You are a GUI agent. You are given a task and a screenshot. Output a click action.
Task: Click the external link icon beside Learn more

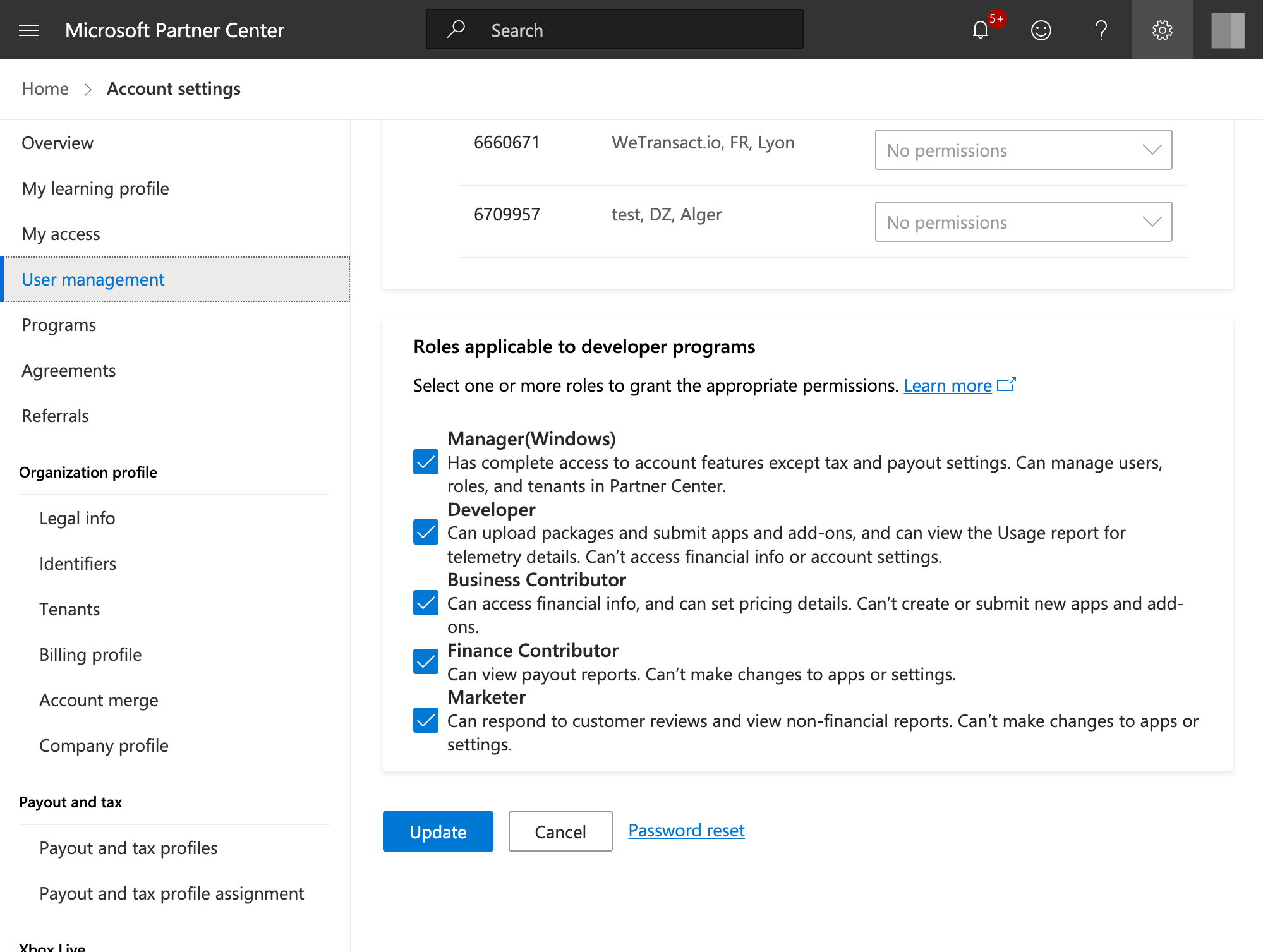pyautogui.click(x=1006, y=385)
